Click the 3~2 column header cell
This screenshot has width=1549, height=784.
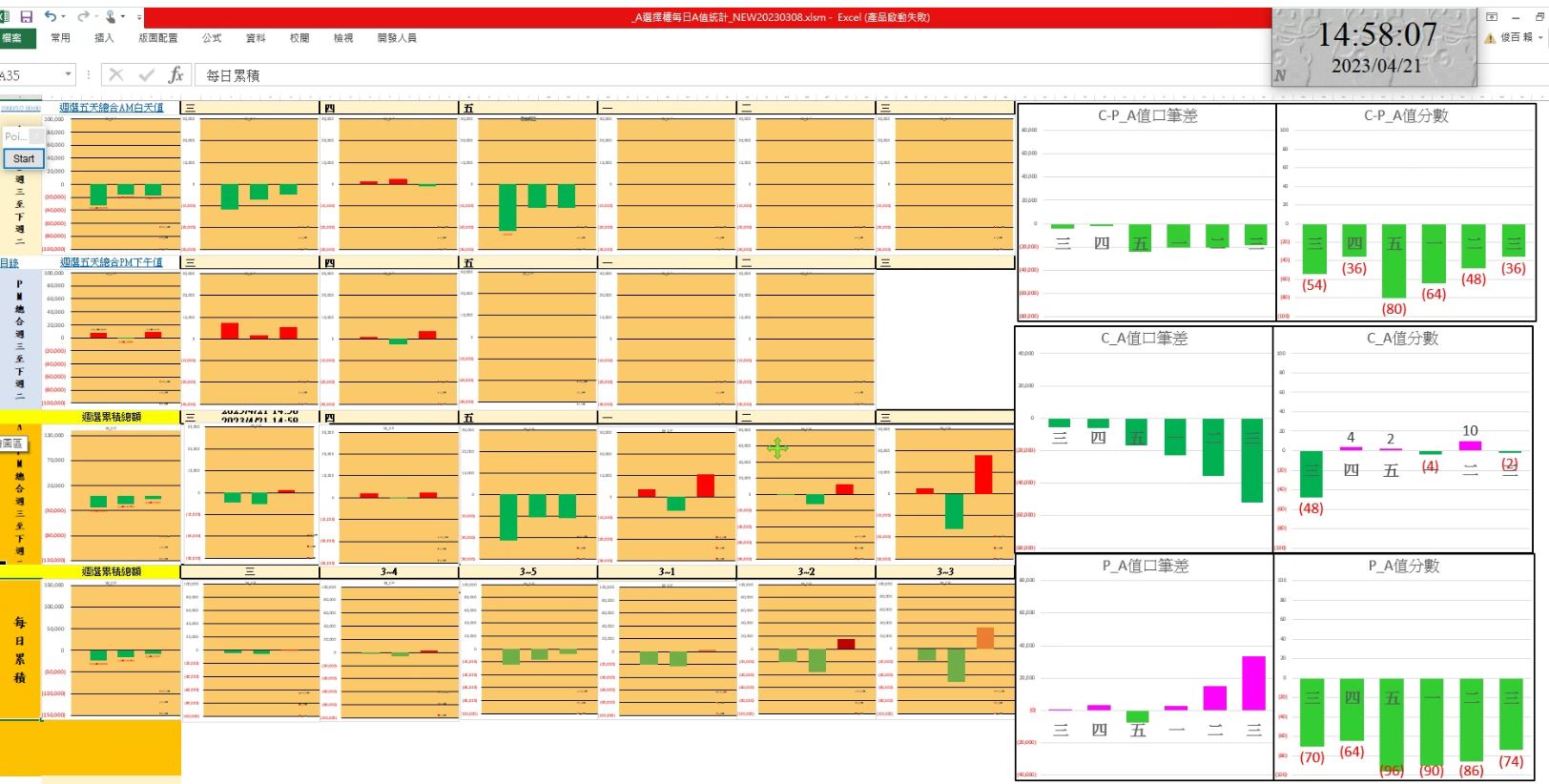806,572
